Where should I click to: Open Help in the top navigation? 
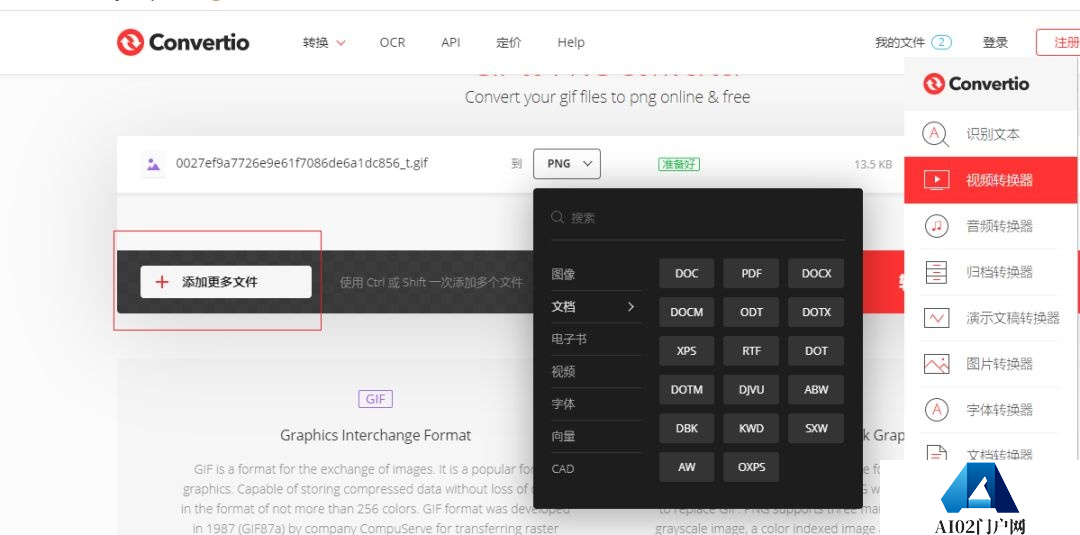(x=571, y=43)
